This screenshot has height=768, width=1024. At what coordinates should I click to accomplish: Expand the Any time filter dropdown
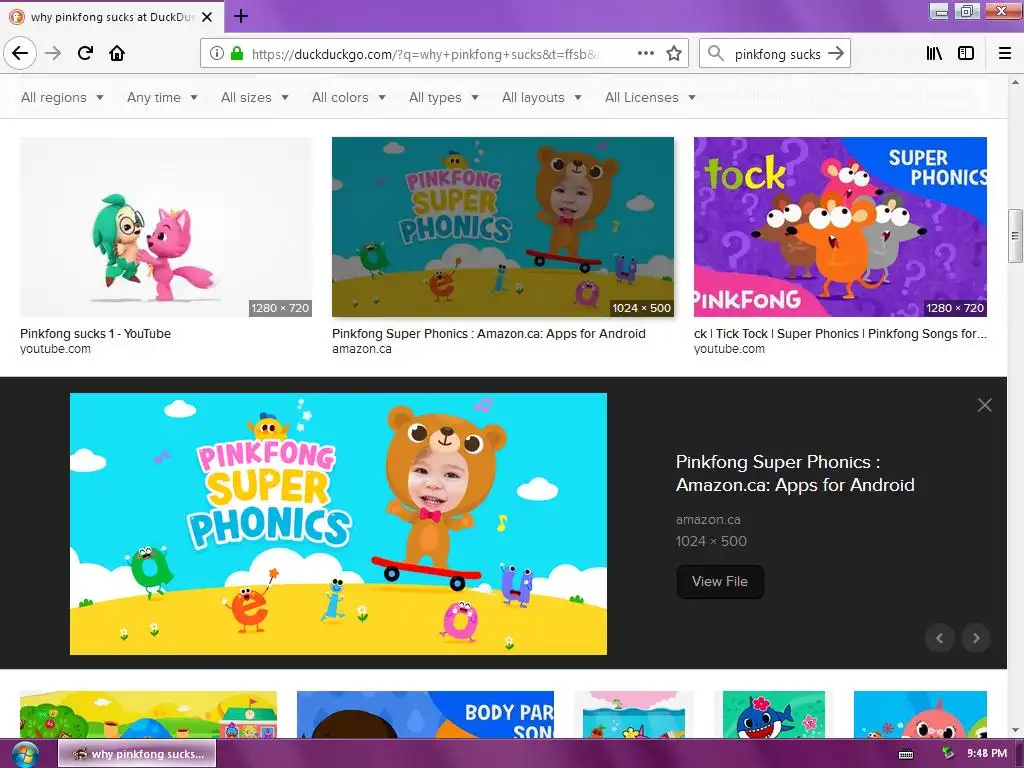pyautogui.click(x=162, y=97)
